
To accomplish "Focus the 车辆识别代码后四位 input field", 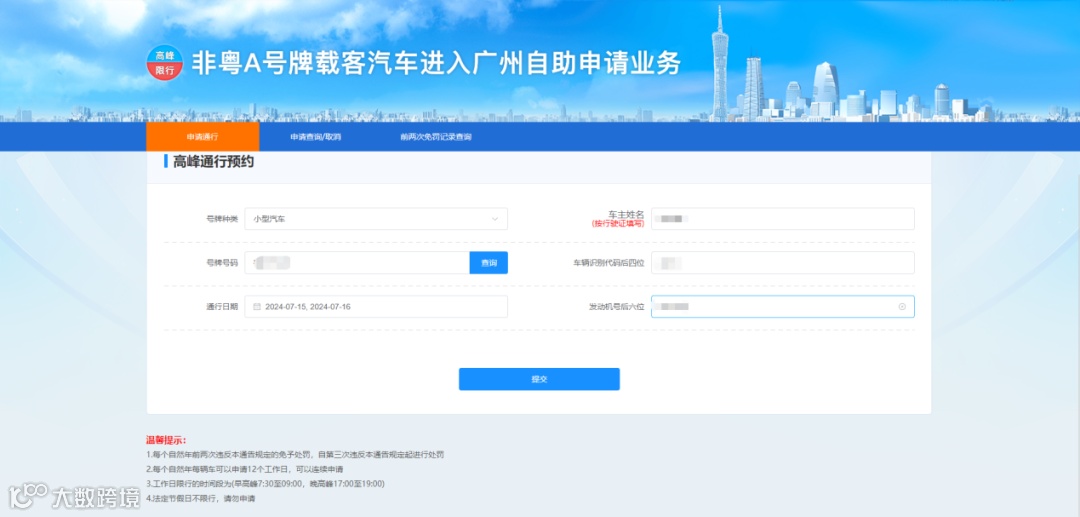I will (782, 263).
